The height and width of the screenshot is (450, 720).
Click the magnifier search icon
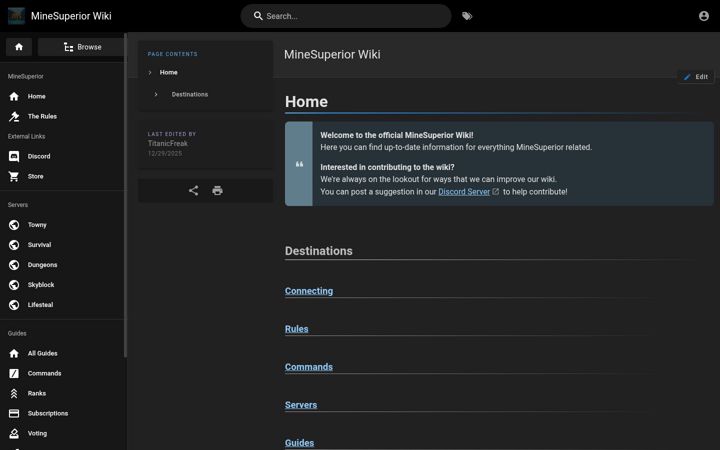click(258, 16)
